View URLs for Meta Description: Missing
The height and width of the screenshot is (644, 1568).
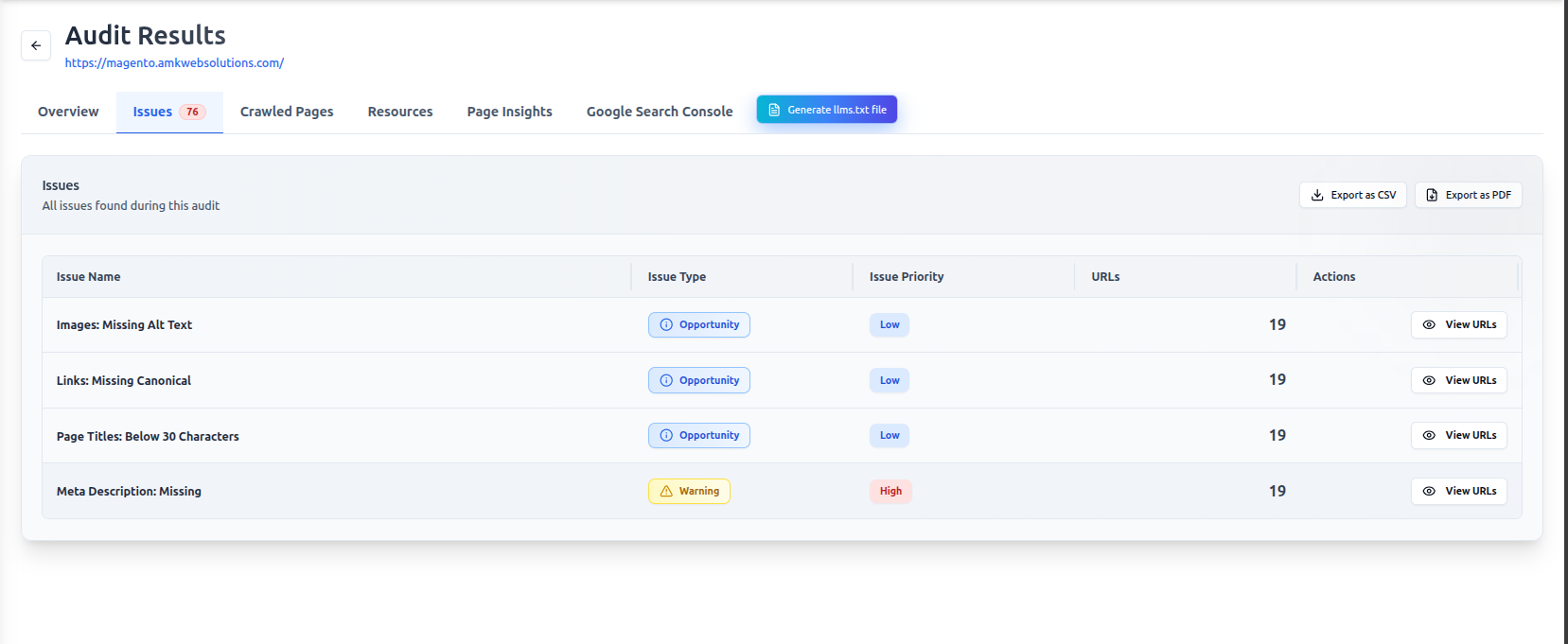click(1458, 491)
